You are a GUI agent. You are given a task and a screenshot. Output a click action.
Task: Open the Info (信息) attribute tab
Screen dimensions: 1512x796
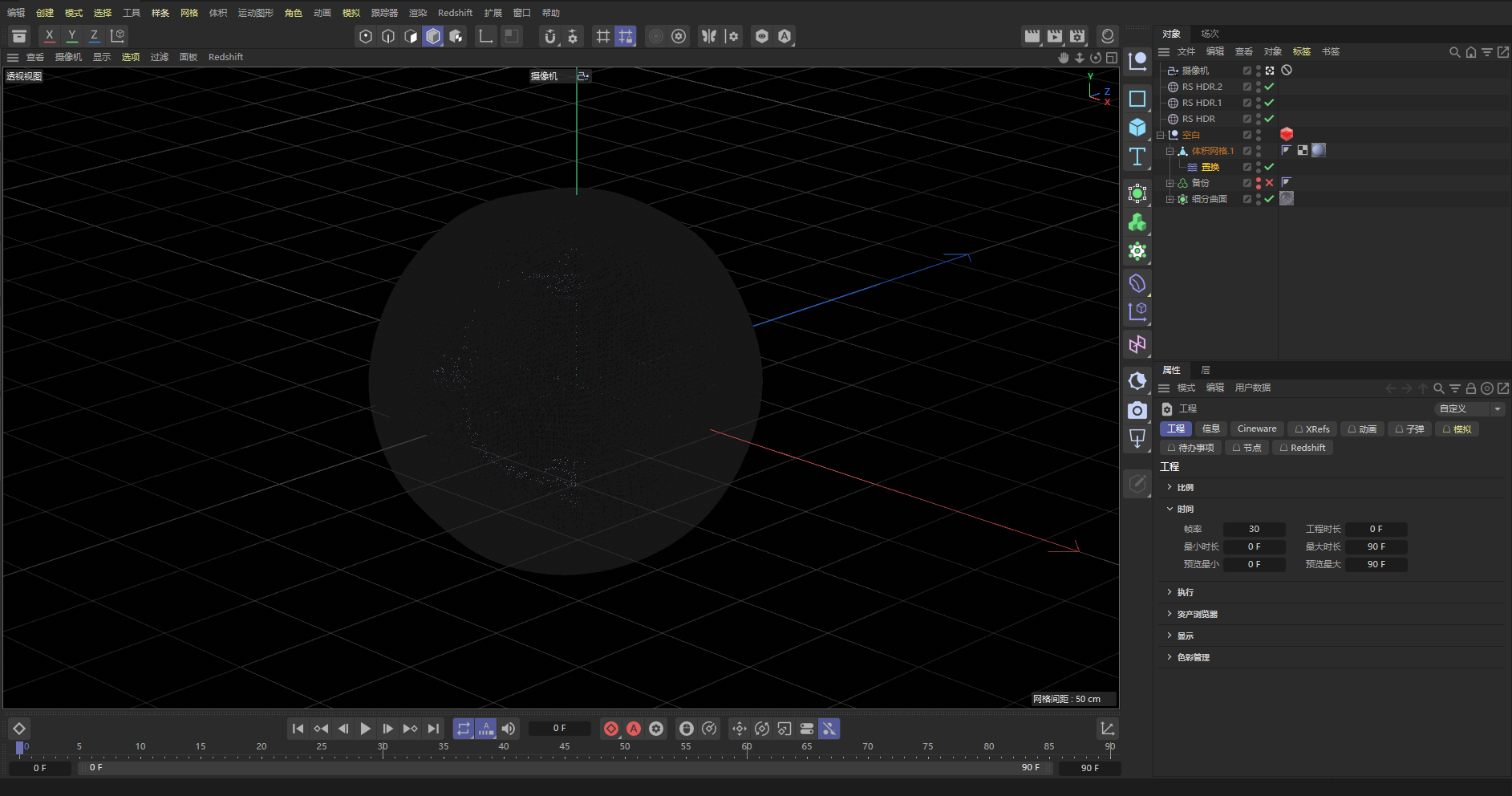pos(1211,429)
